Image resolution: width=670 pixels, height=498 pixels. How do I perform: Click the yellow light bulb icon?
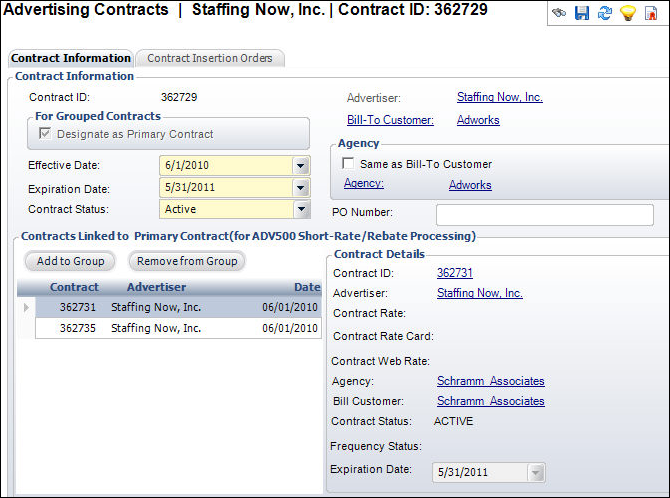coord(628,13)
